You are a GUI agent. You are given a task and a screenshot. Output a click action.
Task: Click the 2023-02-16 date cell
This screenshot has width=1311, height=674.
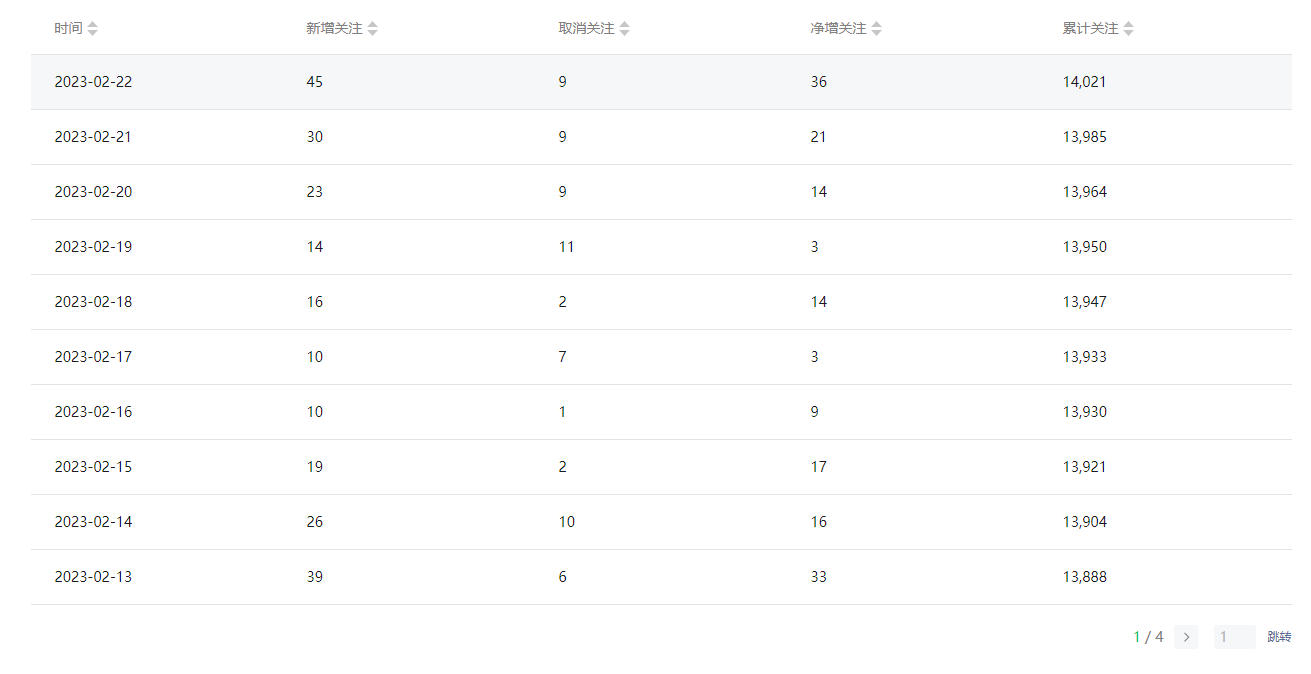click(x=93, y=412)
